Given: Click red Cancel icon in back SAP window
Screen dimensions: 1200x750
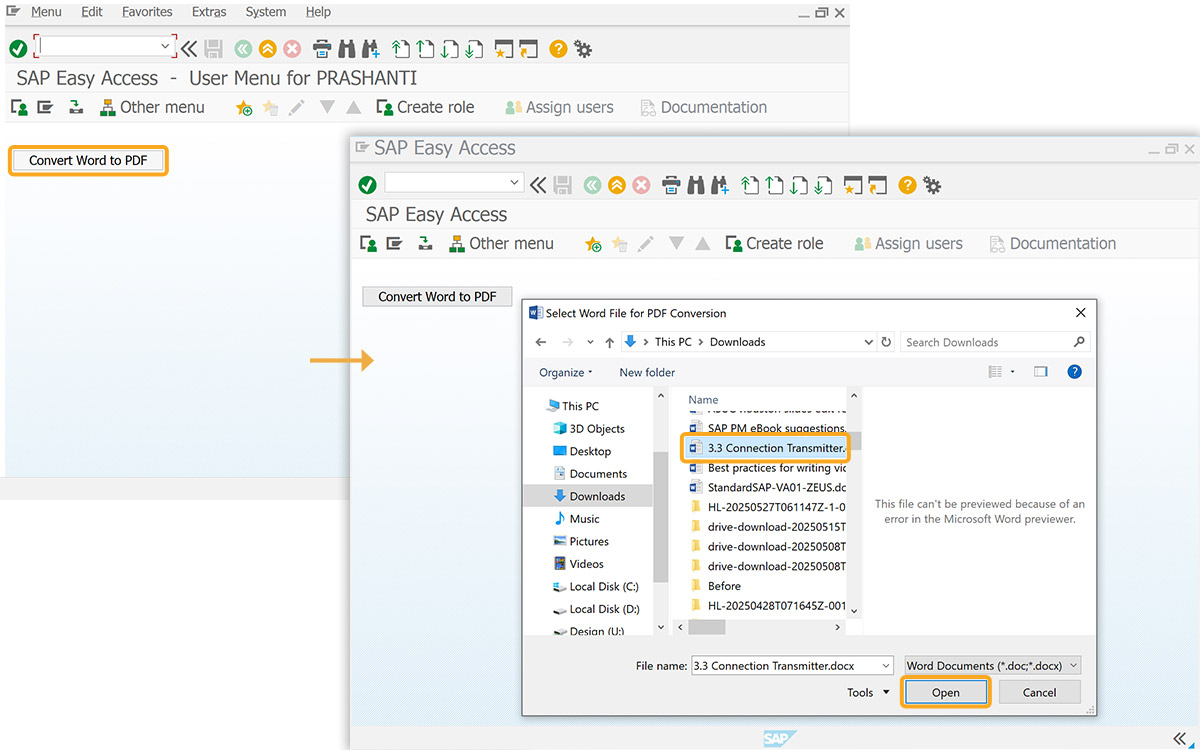Looking at the screenshot, I should [292, 48].
